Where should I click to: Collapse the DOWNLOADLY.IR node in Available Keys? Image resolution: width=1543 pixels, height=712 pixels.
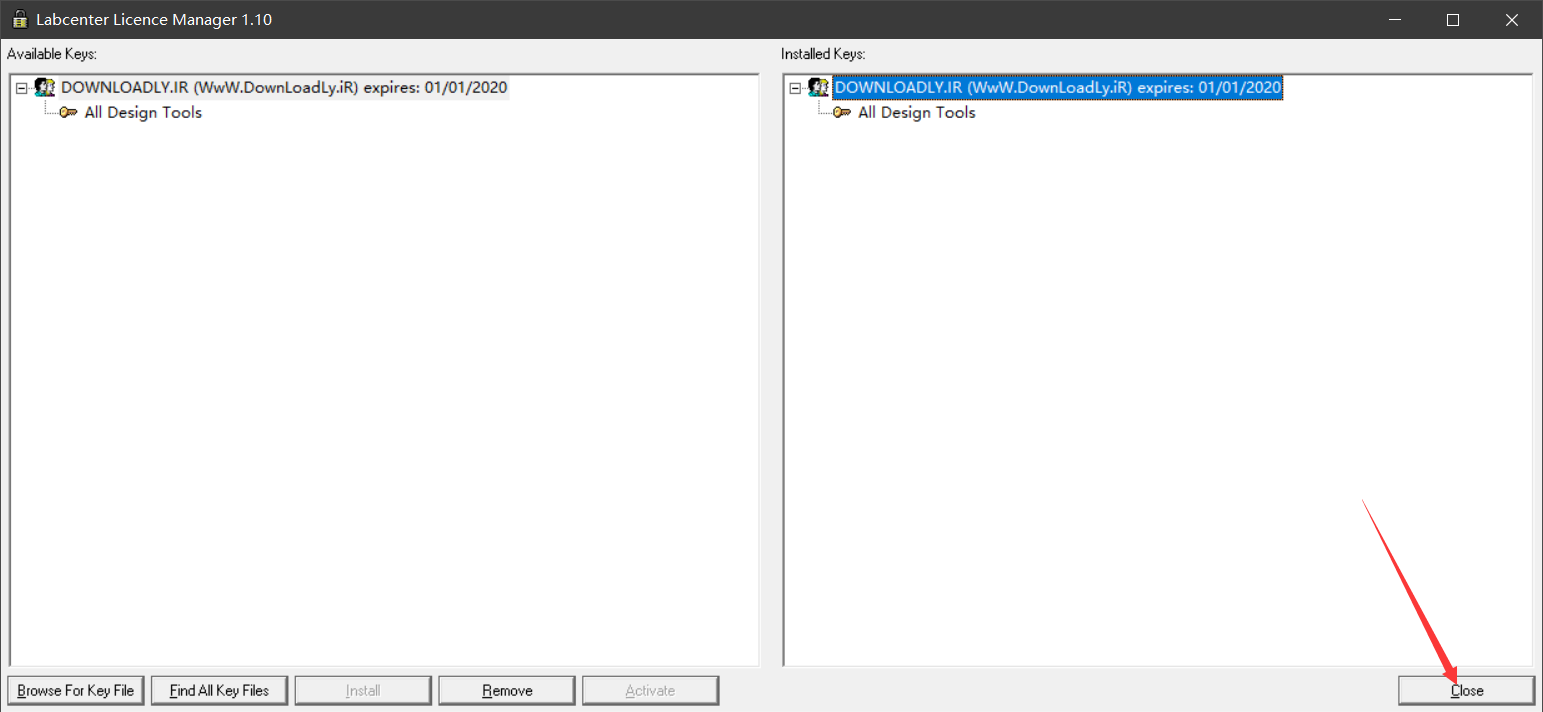tap(22, 88)
